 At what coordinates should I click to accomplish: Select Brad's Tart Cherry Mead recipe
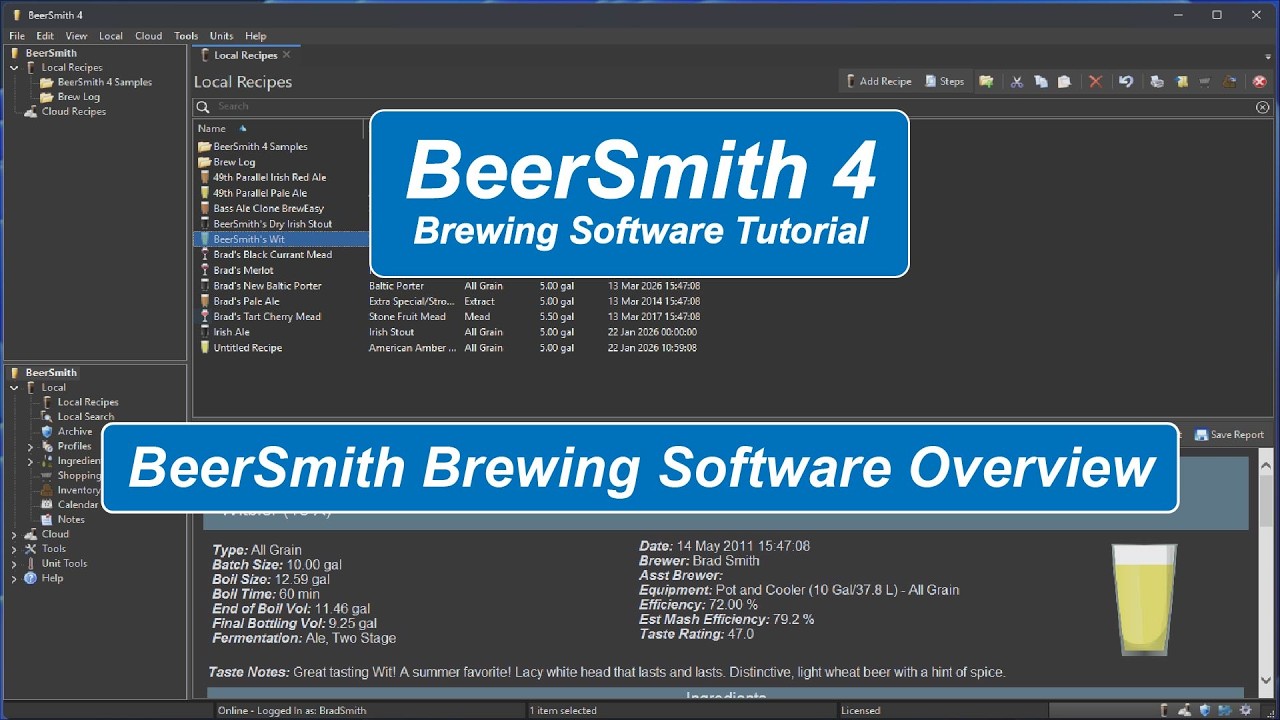(x=267, y=316)
